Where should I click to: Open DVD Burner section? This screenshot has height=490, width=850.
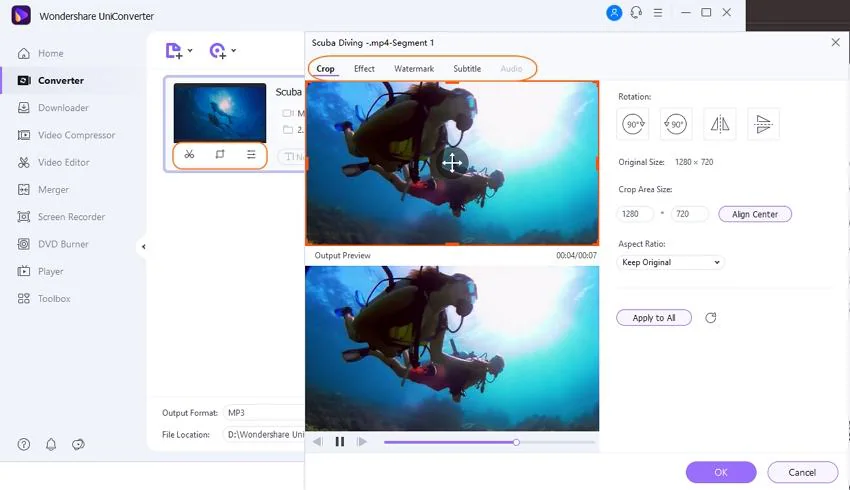(53, 244)
